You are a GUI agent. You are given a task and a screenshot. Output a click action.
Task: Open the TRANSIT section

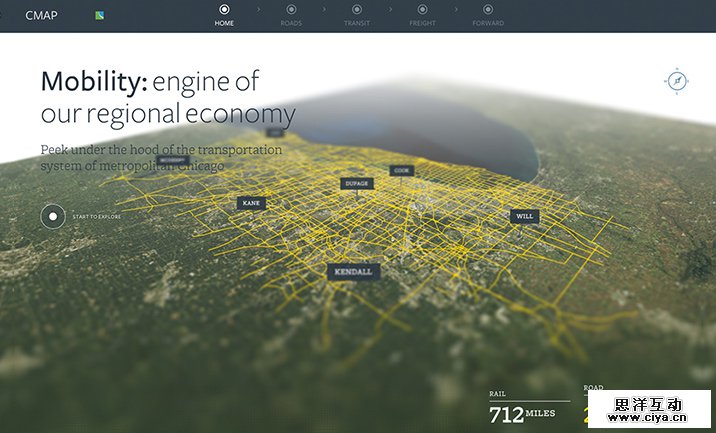(357, 15)
